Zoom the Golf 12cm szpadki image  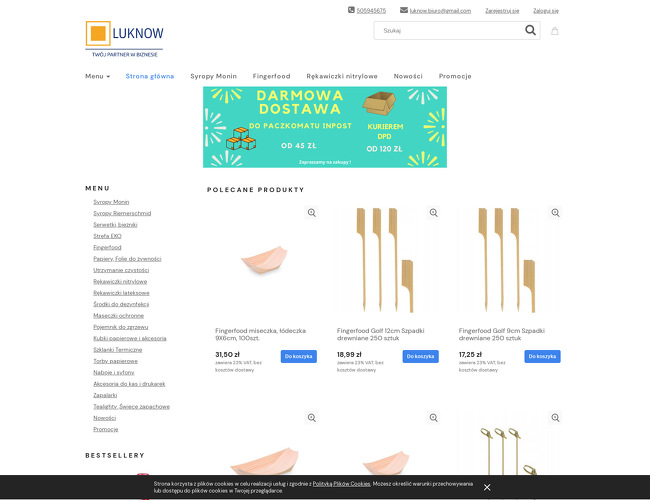tap(434, 213)
